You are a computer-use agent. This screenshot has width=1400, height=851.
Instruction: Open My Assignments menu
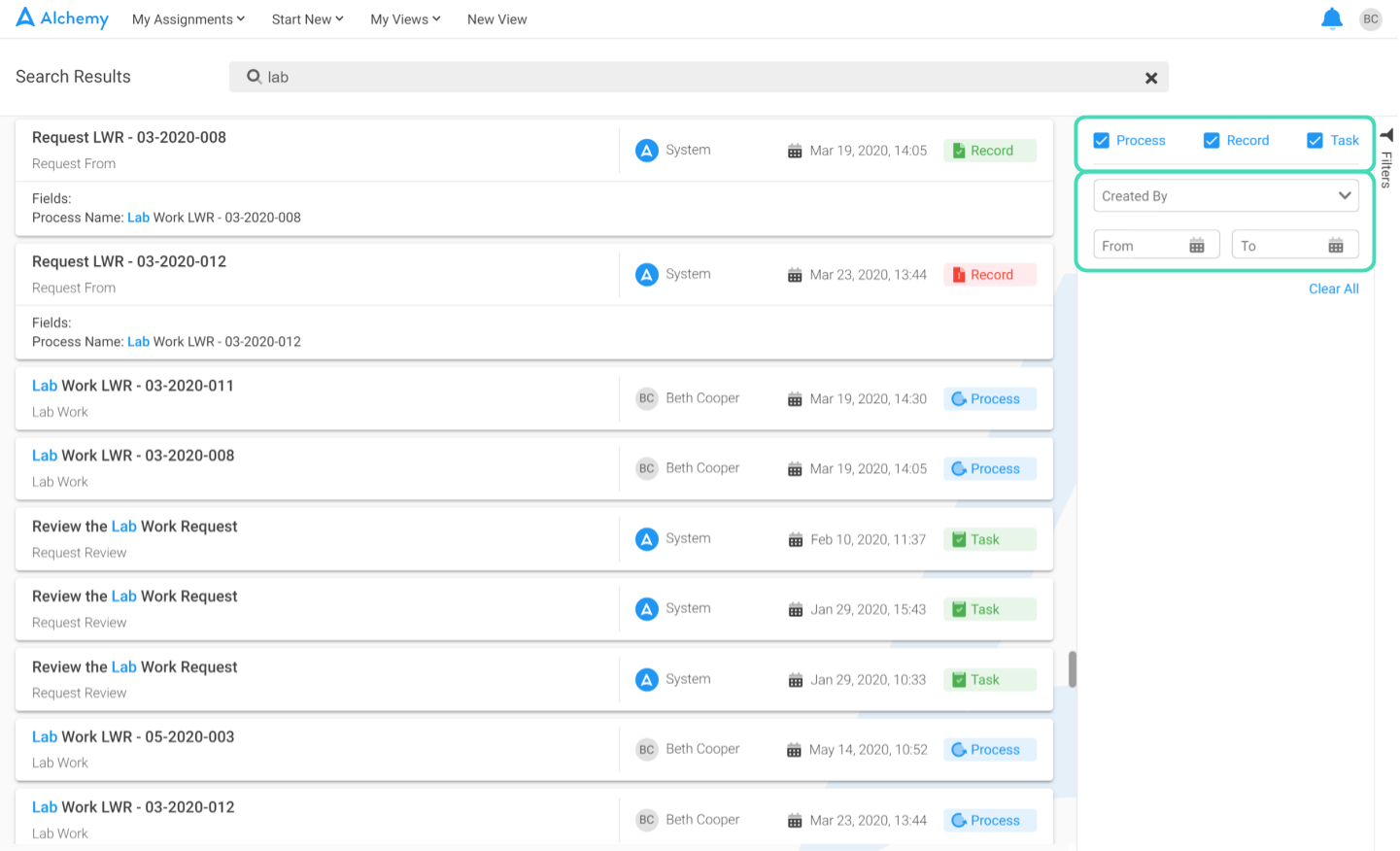[188, 19]
